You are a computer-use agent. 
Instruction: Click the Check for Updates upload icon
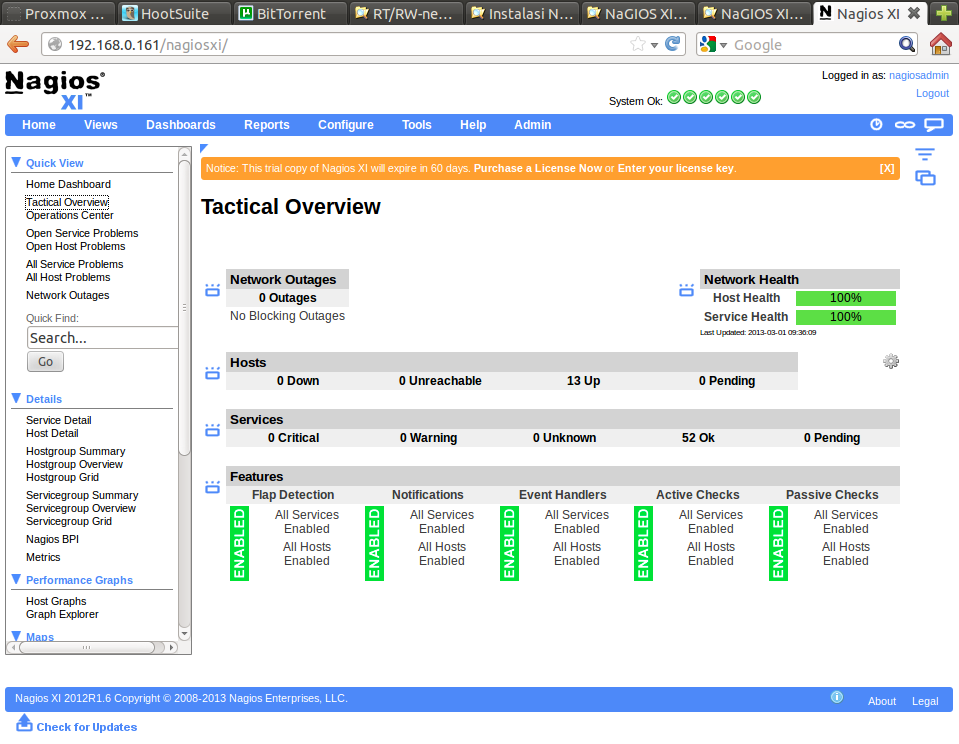click(25, 723)
